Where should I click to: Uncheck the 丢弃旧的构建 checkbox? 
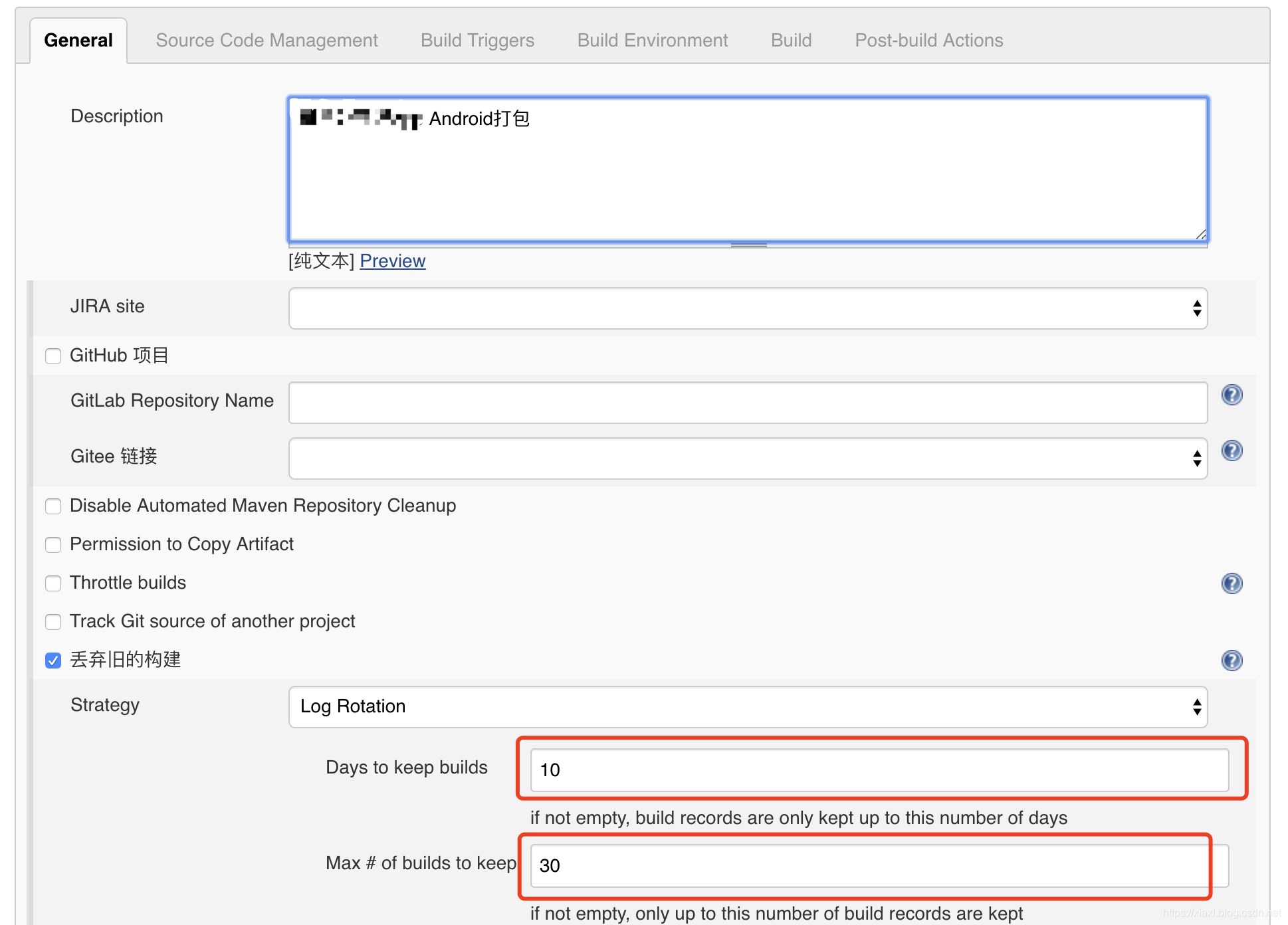pyautogui.click(x=53, y=661)
